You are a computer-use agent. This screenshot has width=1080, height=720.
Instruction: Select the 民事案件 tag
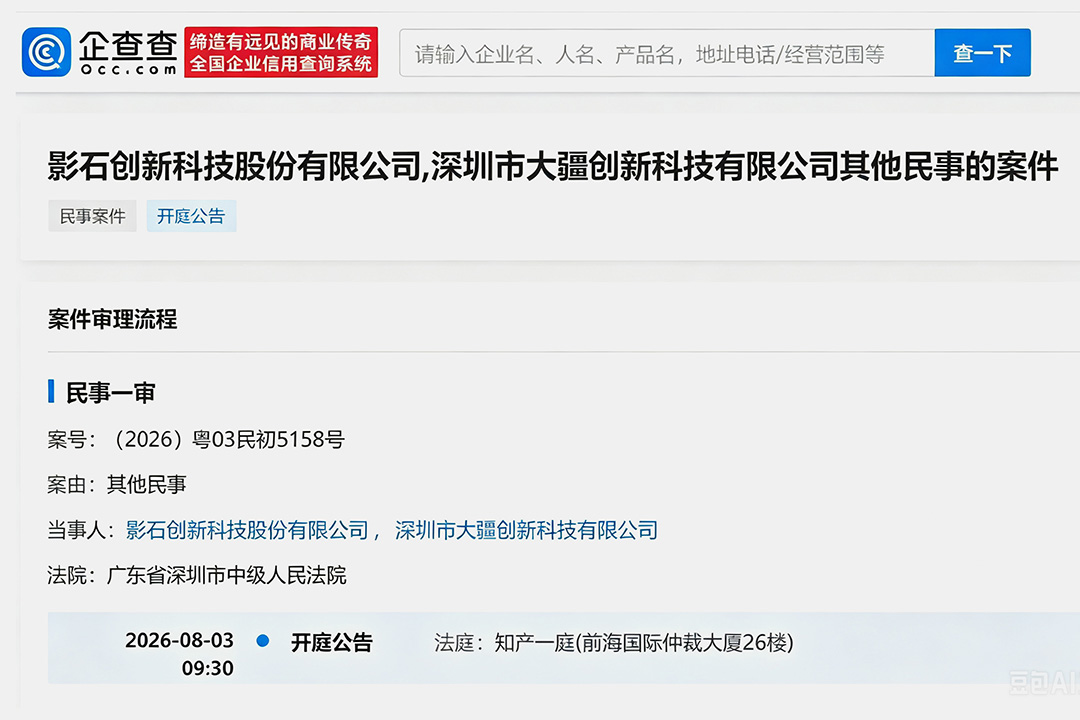coord(92,216)
